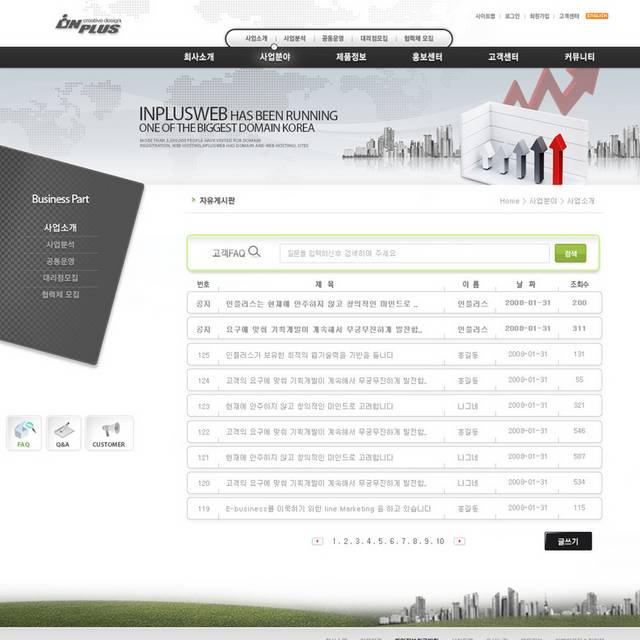Viewport: 640px width, 640px height.
Task: Open 고객센터 in the dark main navigation bar
Action: point(503,57)
